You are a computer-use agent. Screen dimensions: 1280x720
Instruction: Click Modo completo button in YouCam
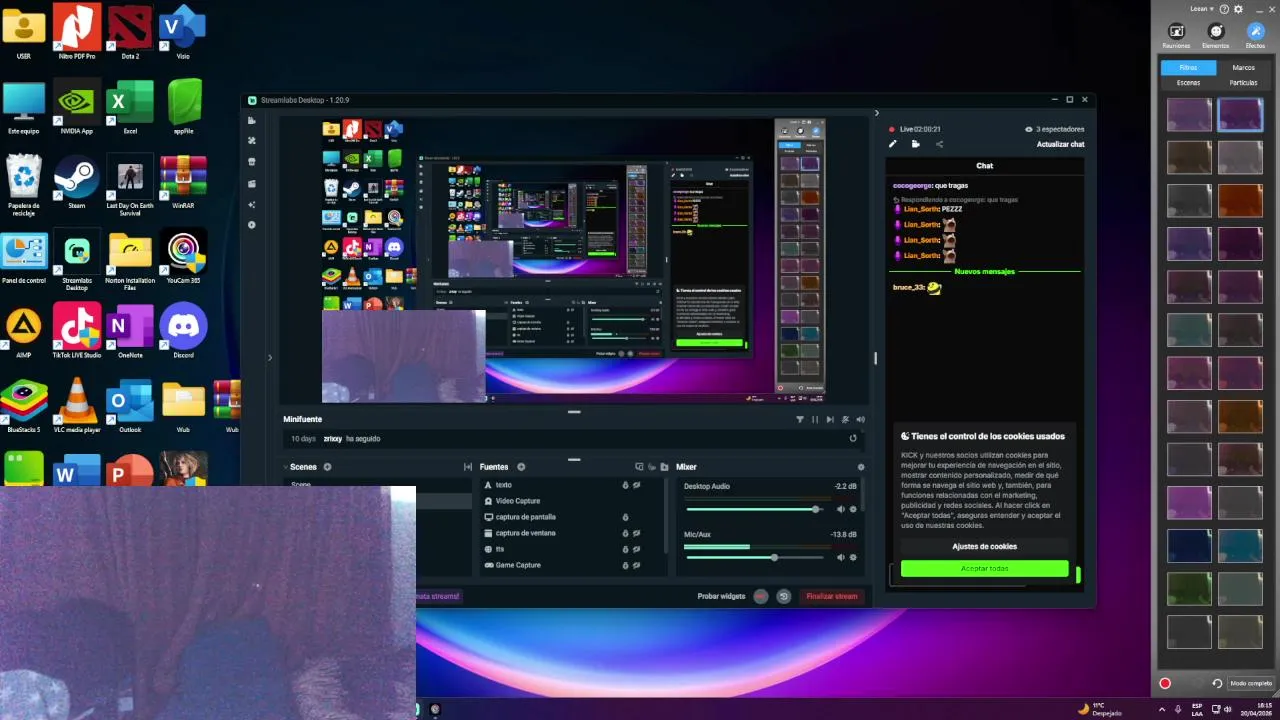[x=1251, y=683]
